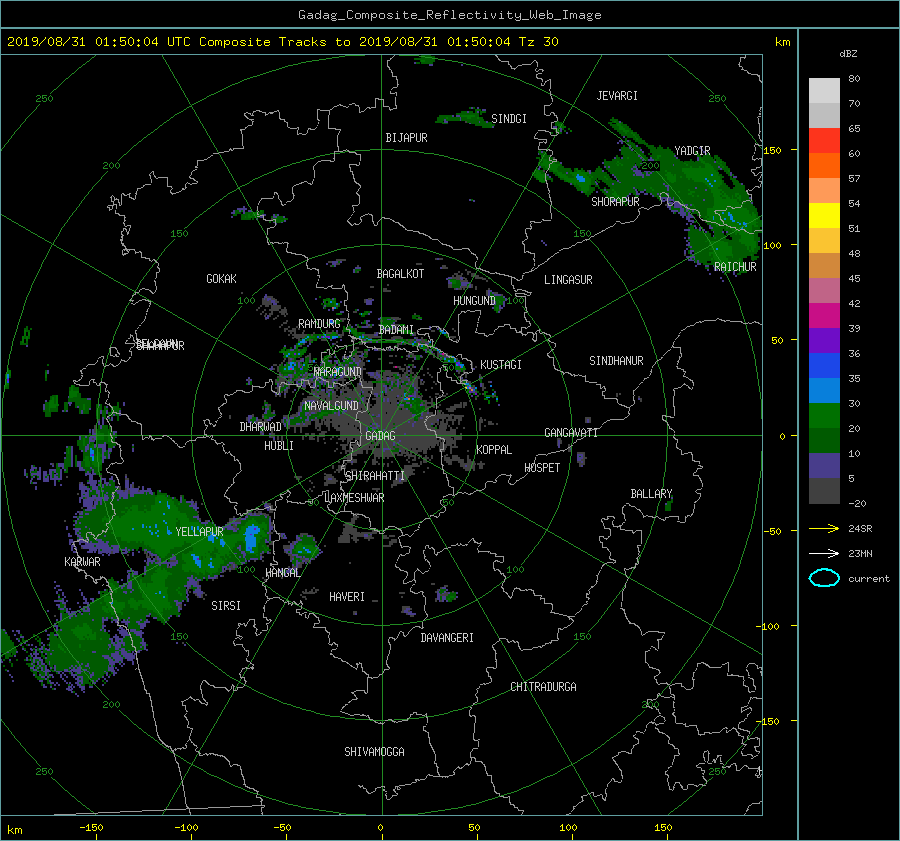
Task: Click the JEVARGI city label
Action: (617, 96)
